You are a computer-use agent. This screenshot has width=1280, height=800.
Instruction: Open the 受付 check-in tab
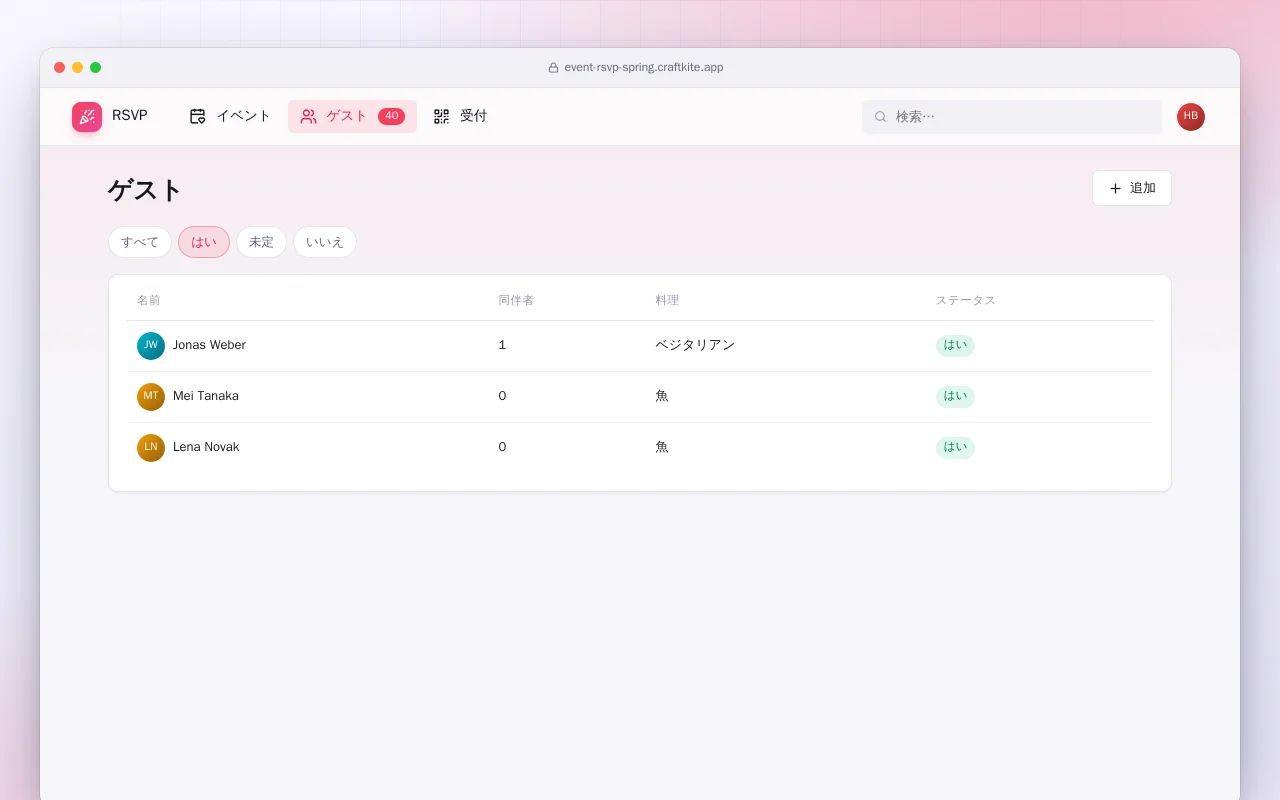click(x=460, y=116)
